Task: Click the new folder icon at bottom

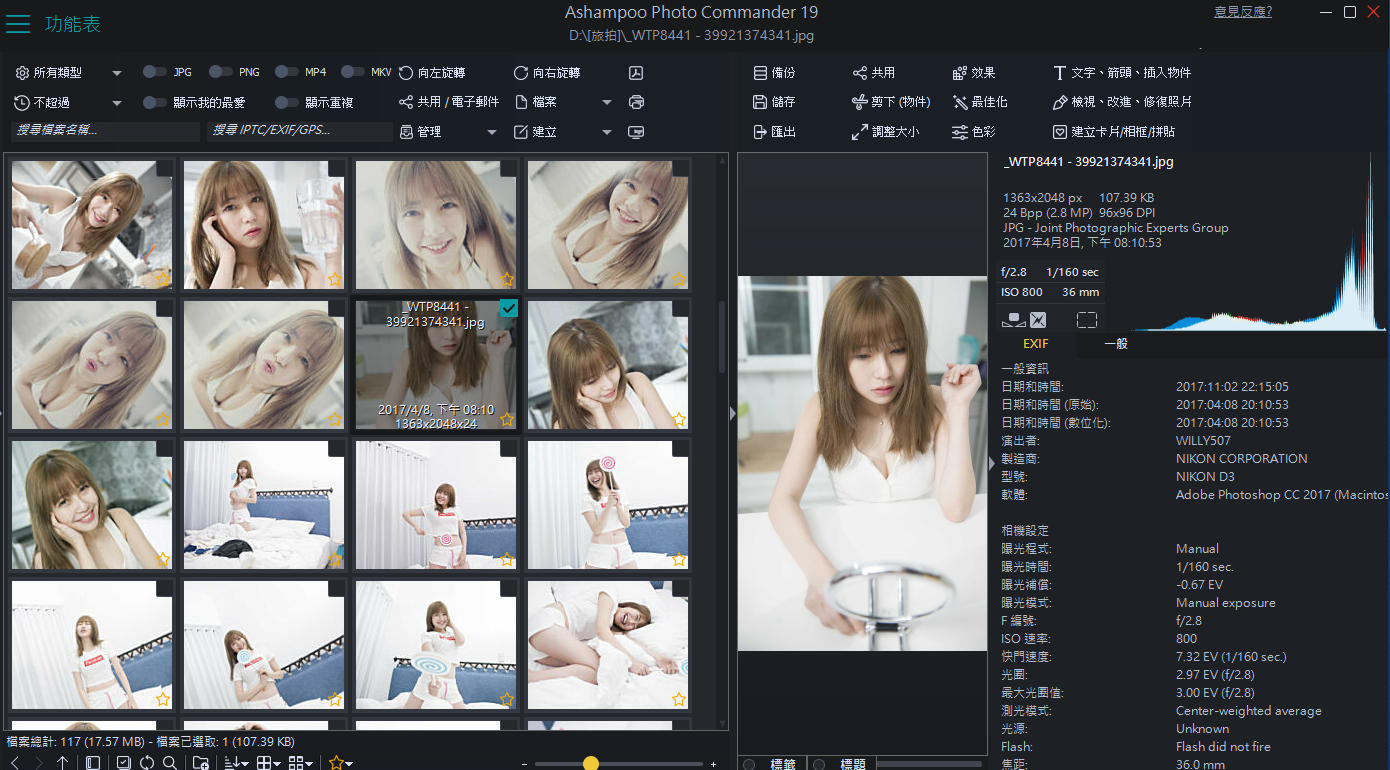Action: click(x=201, y=763)
